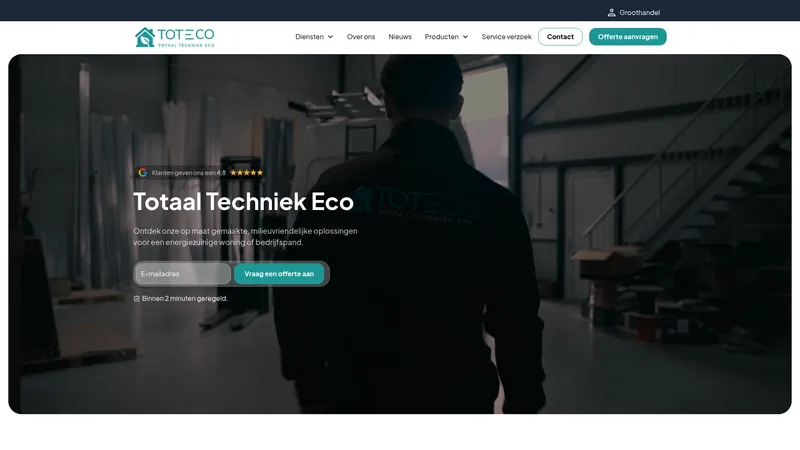The width and height of the screenshot is (800, 450).
Task: Click the Groothandel user icon
Action: [x=611, y=13]
